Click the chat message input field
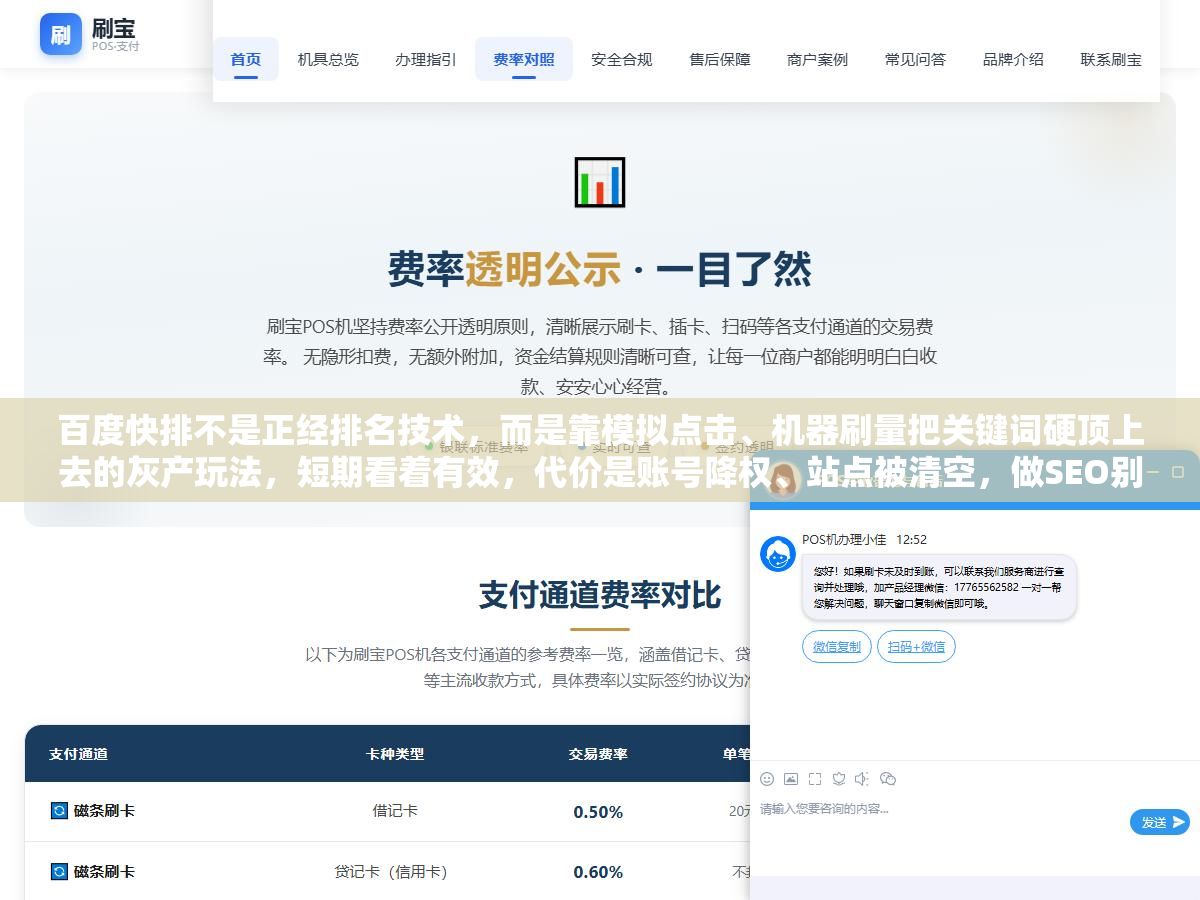Viewport: 1200px width, 900px height. (x=940, y=822)
